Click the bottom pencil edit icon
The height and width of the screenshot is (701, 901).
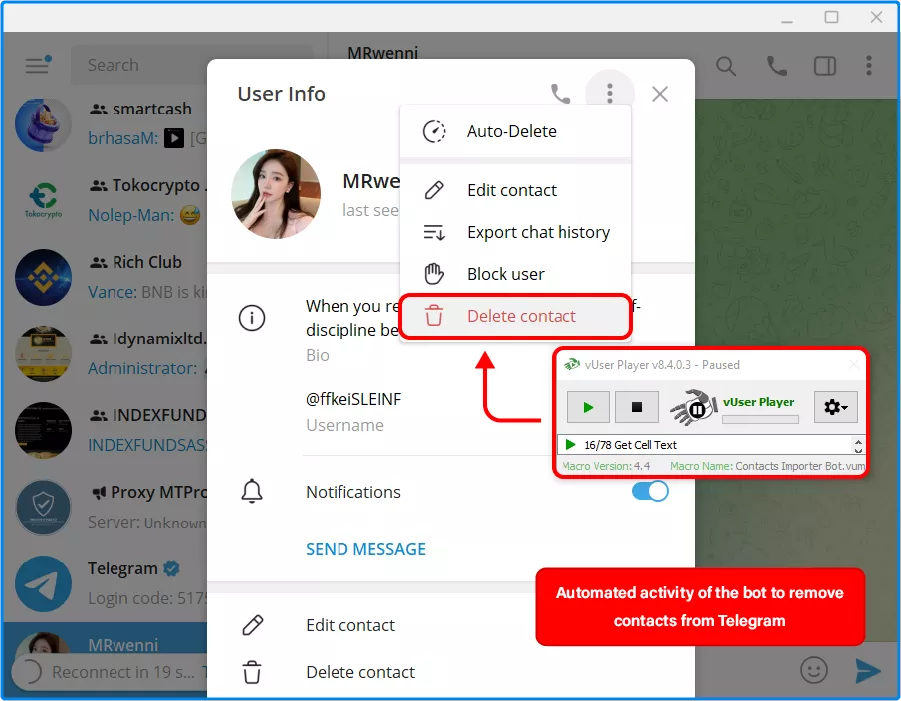click(252, 625)
